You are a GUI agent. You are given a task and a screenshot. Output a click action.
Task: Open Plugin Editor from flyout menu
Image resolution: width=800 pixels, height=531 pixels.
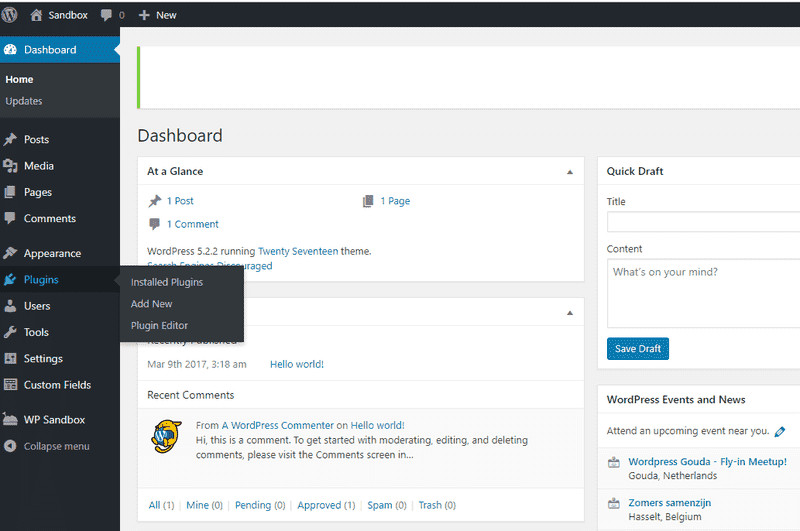pos(159,325)
